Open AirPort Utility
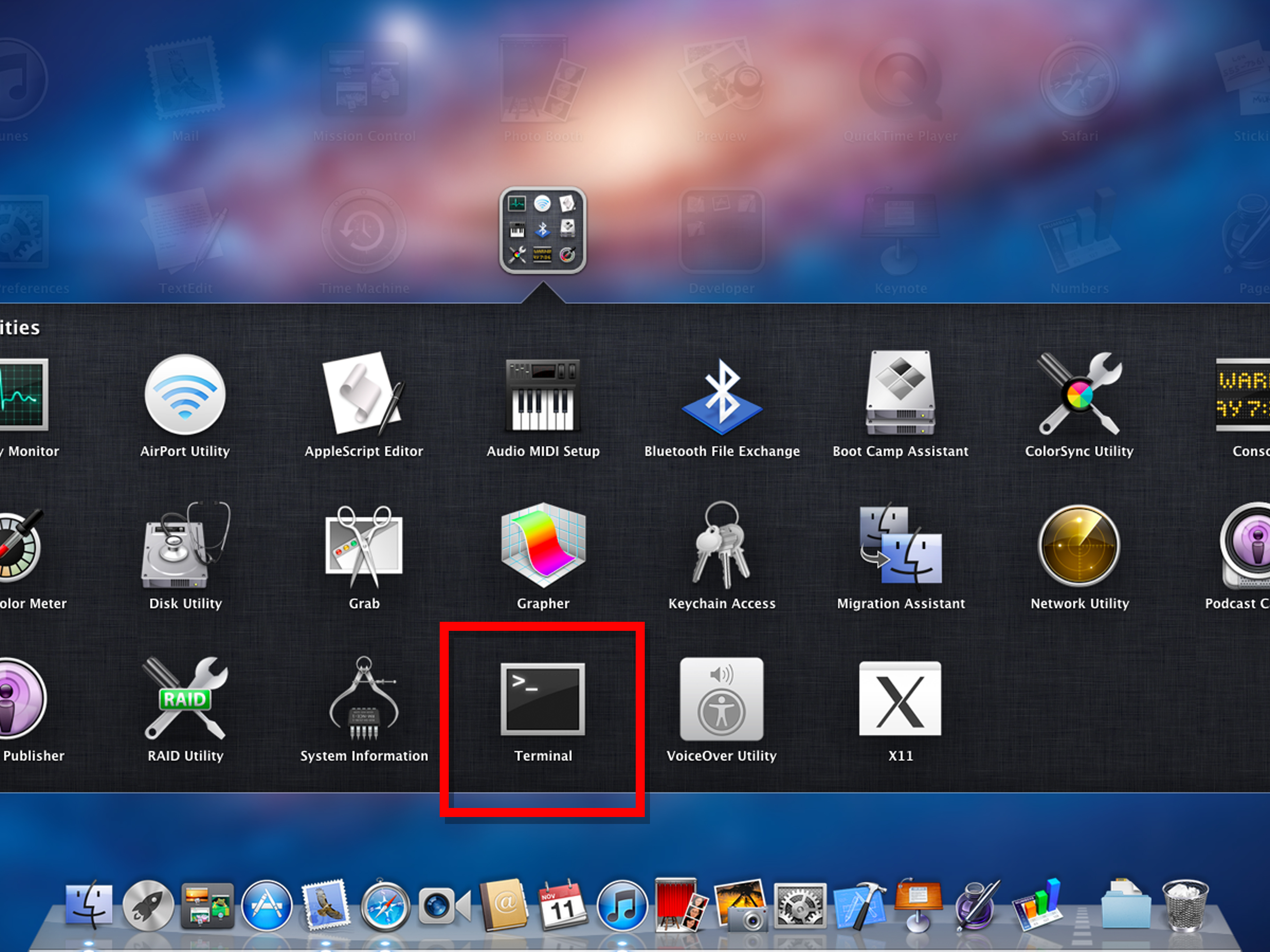Screen dimensions: 1270x952 click(185, 394)
